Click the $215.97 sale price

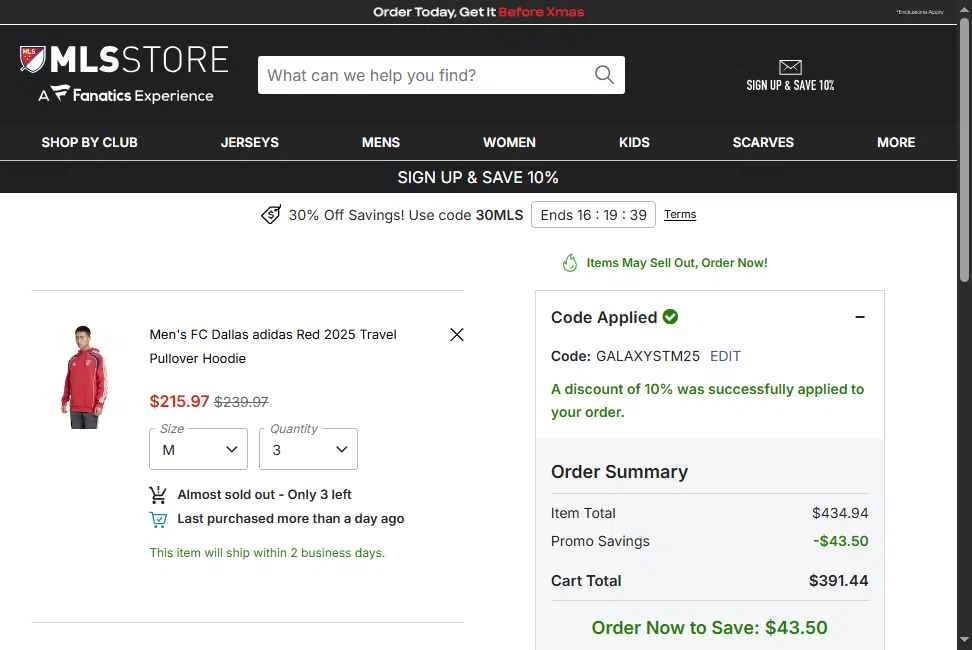pos(179,402)
